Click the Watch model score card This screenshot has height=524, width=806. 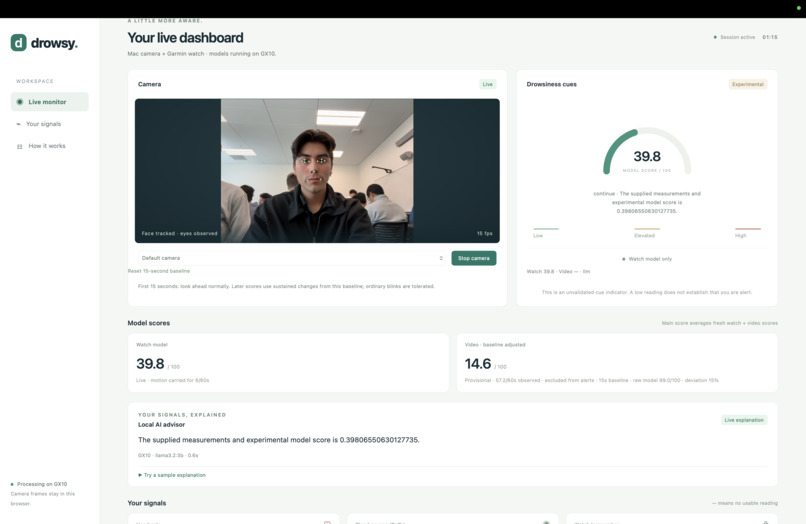[x=288, y=363]
